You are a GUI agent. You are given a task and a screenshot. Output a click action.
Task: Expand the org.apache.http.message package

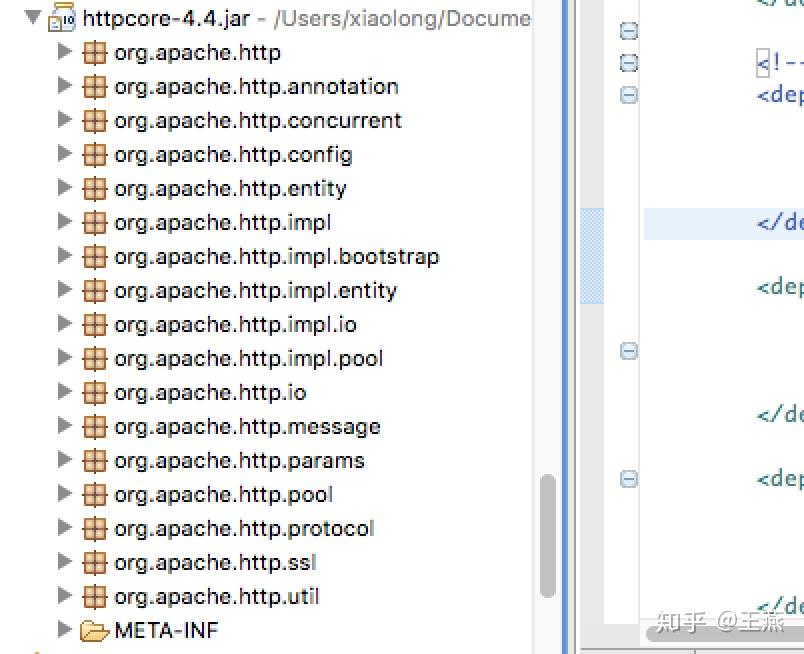click(x=64, y=426)
